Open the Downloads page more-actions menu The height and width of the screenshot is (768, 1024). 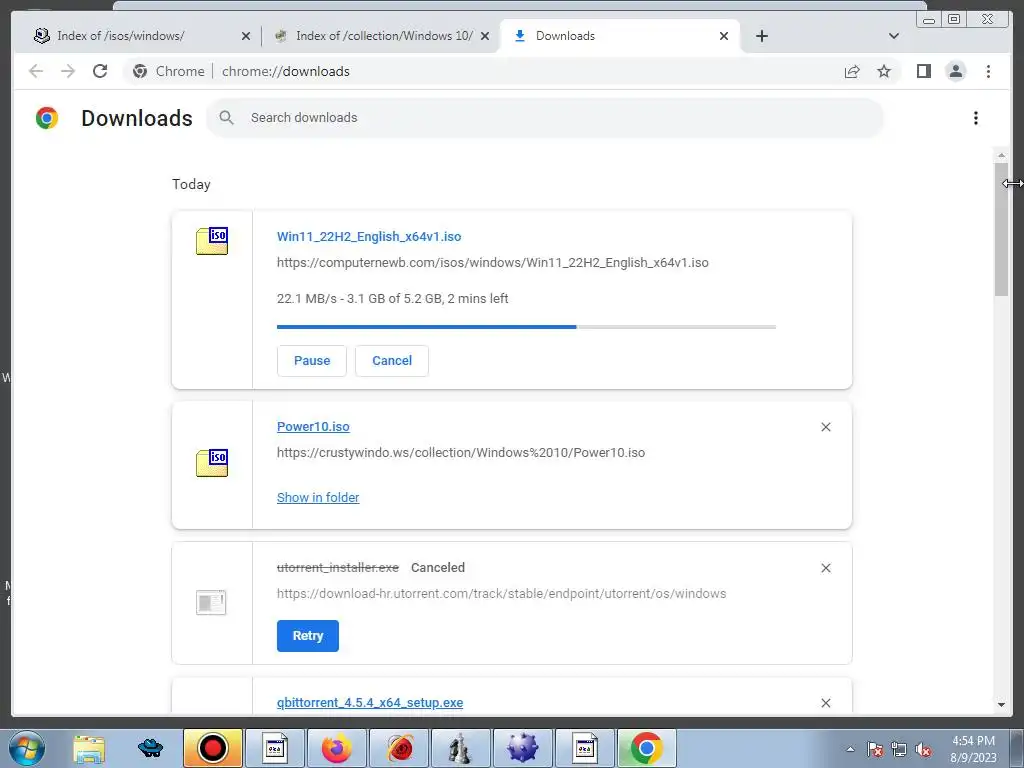click(x=976, y=118)
